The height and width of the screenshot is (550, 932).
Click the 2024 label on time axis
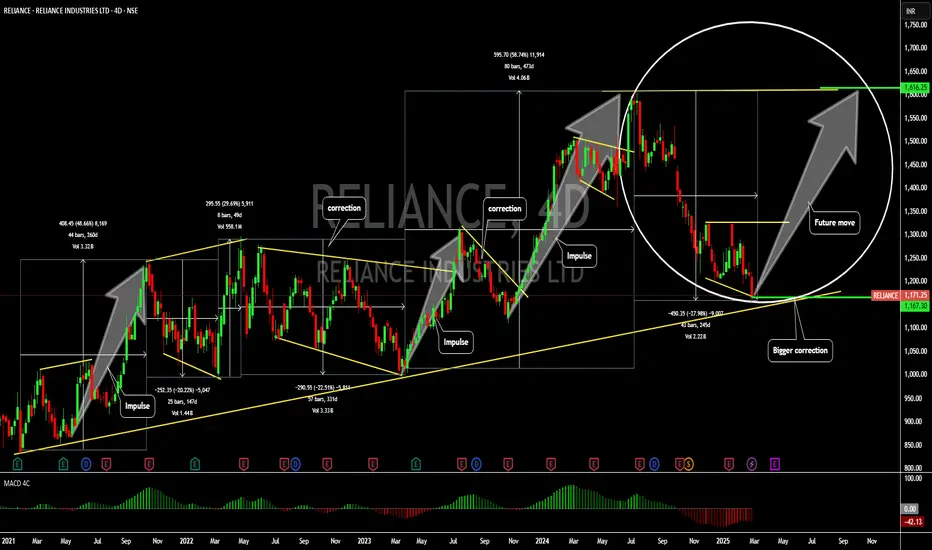[542, 541]
